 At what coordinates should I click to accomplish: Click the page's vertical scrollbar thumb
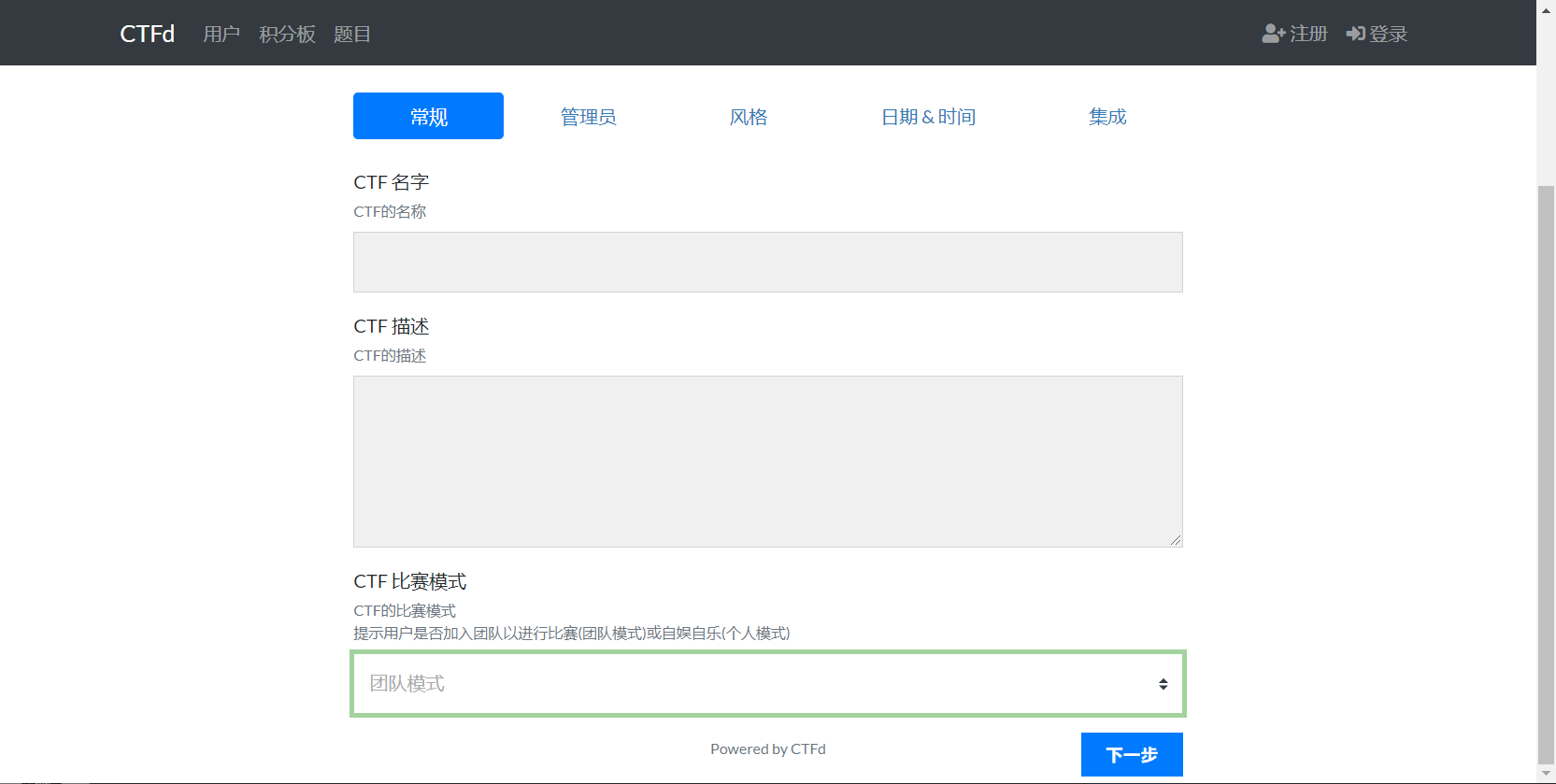tap(1546, 467)
